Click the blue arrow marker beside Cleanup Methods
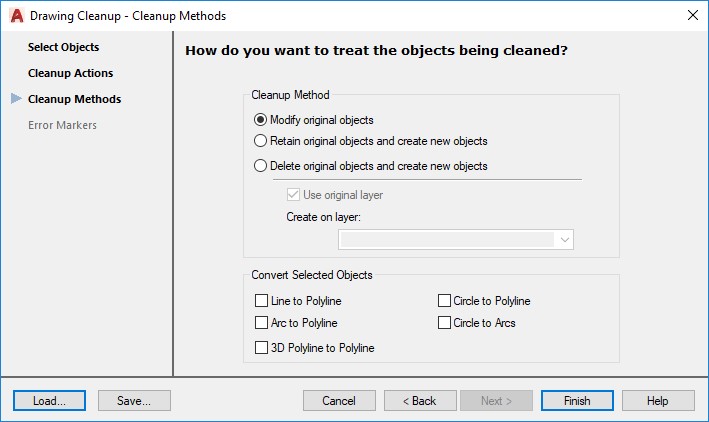The height and width of the screenshot is (422, 709). click(15, 99)
